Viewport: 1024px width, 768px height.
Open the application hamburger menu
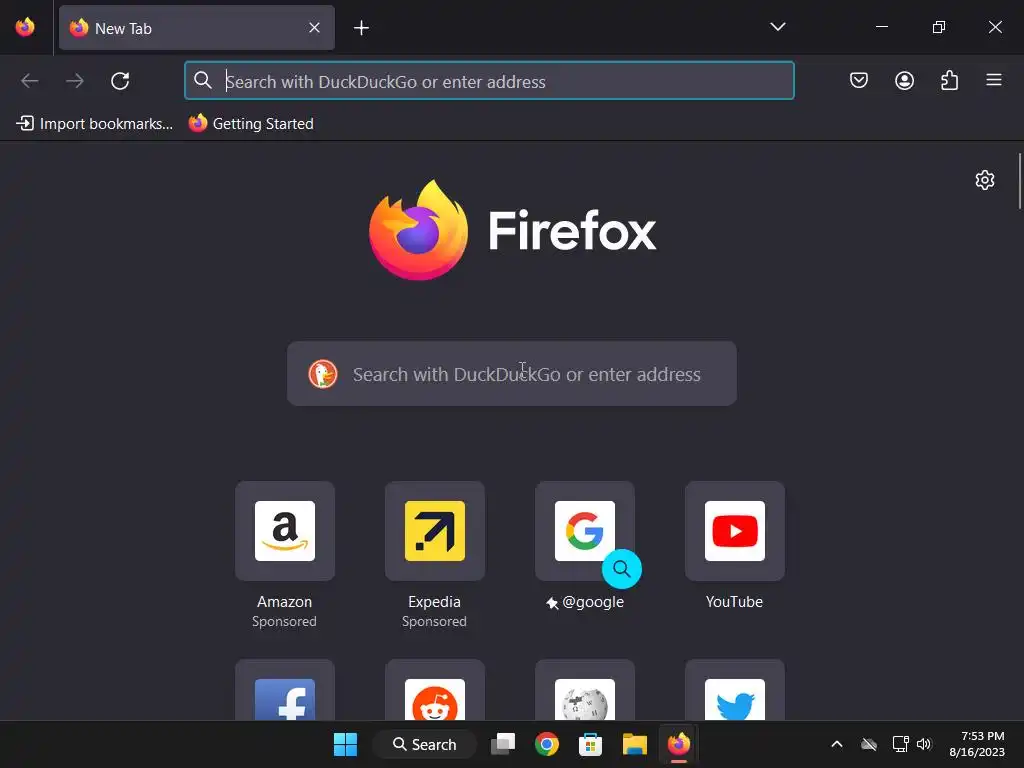pyautogui.click(x=994, y=80)
